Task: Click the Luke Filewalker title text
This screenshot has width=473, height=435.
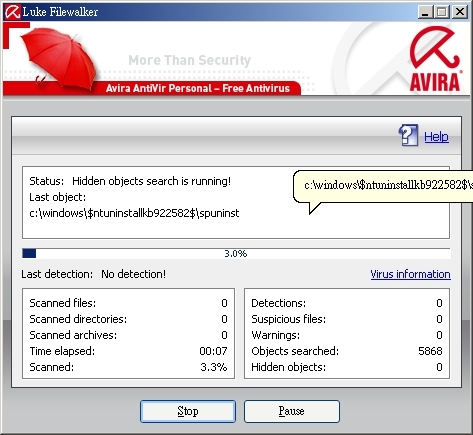Action: (x=60, y=12)
